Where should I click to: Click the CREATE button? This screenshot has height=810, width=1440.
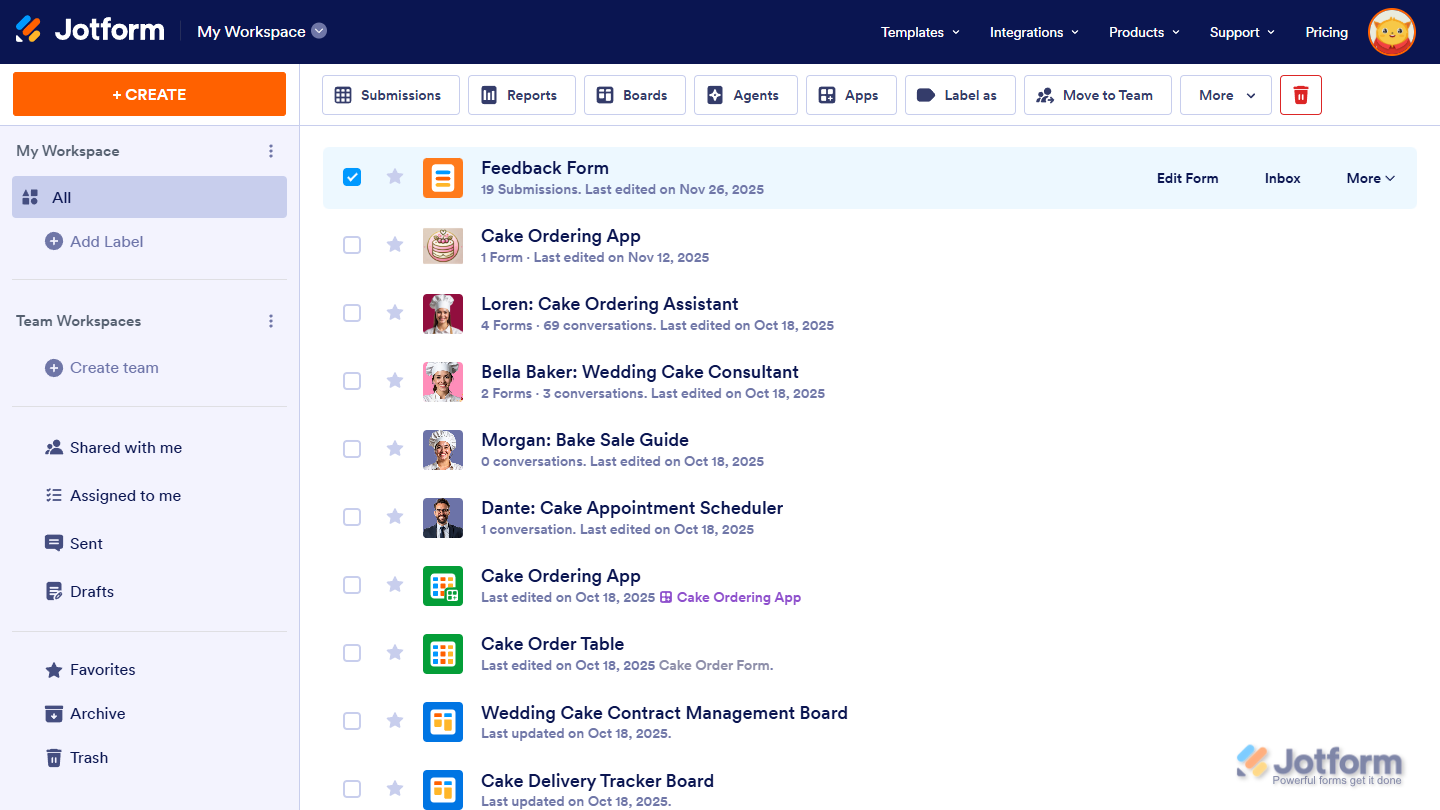(148, 94)
